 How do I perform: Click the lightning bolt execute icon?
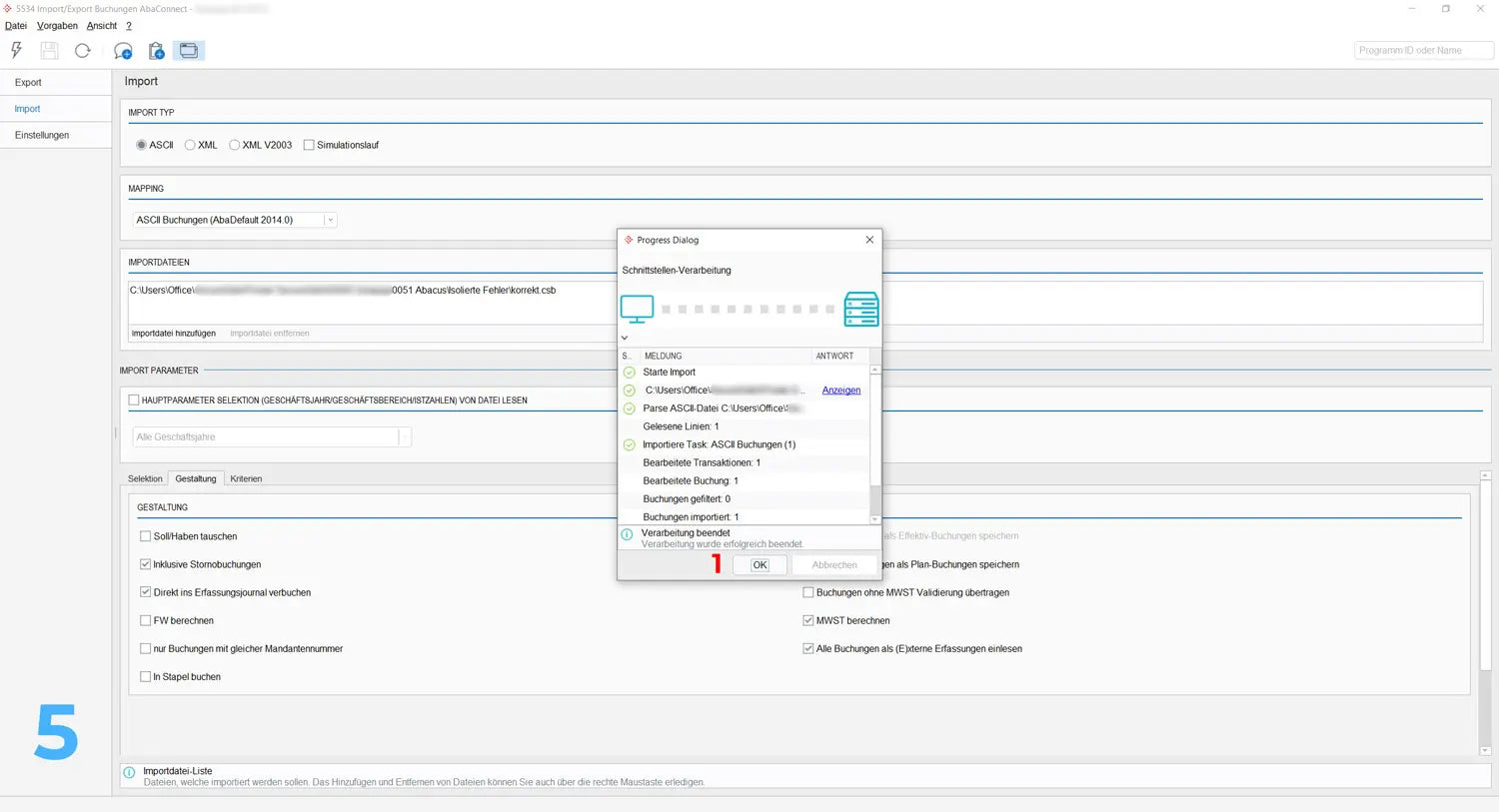[16, 50]
